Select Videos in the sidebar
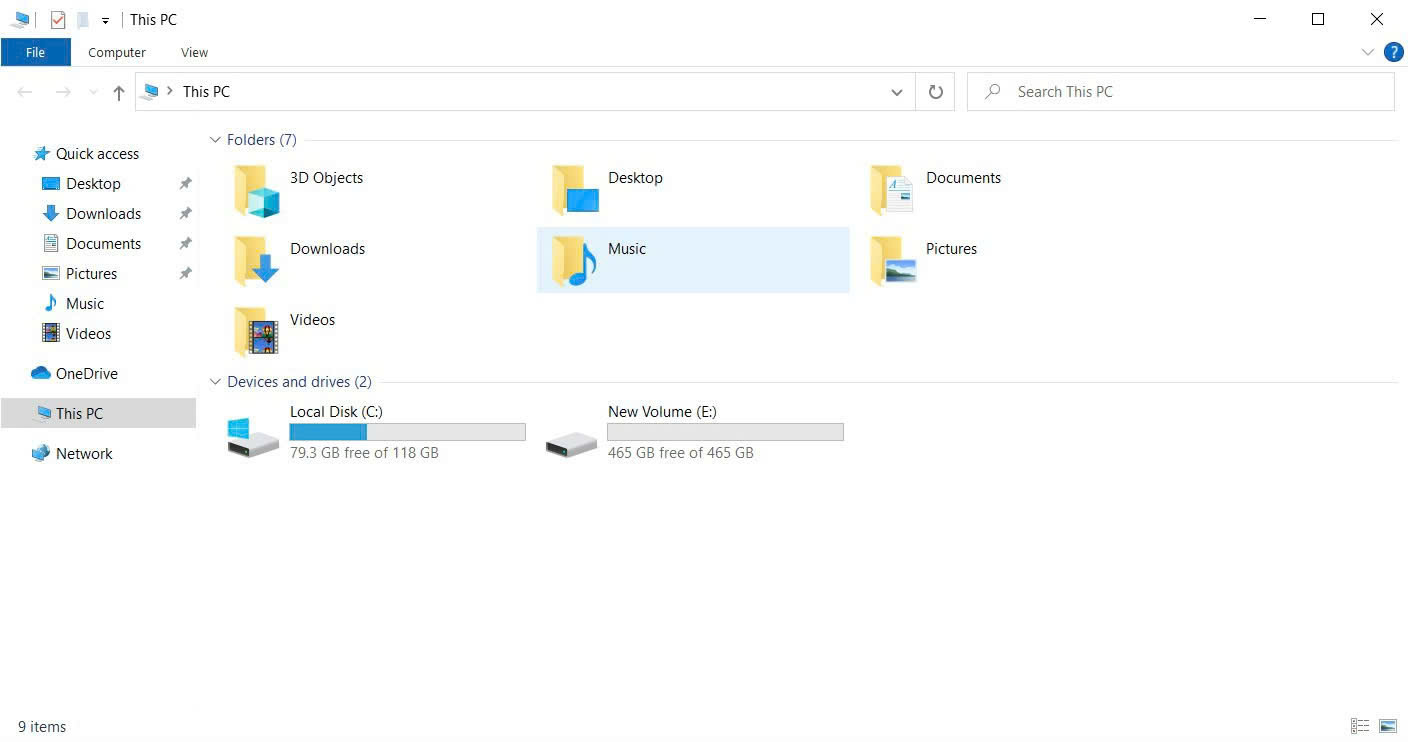Screen dimensions: 1408x742 coord(89,334)
